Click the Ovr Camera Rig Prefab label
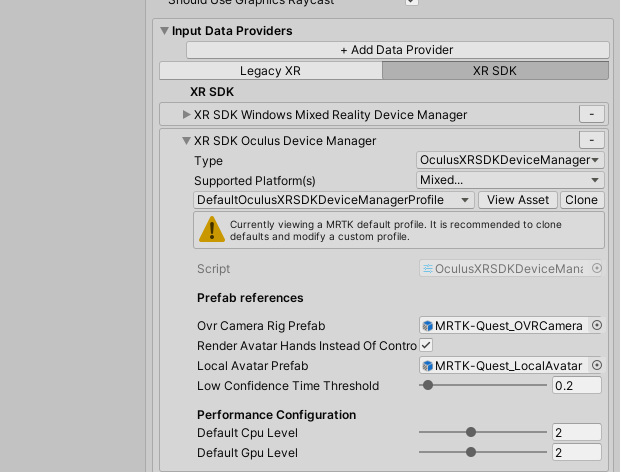The image size is (620, 472). click(x=261, y=326)
